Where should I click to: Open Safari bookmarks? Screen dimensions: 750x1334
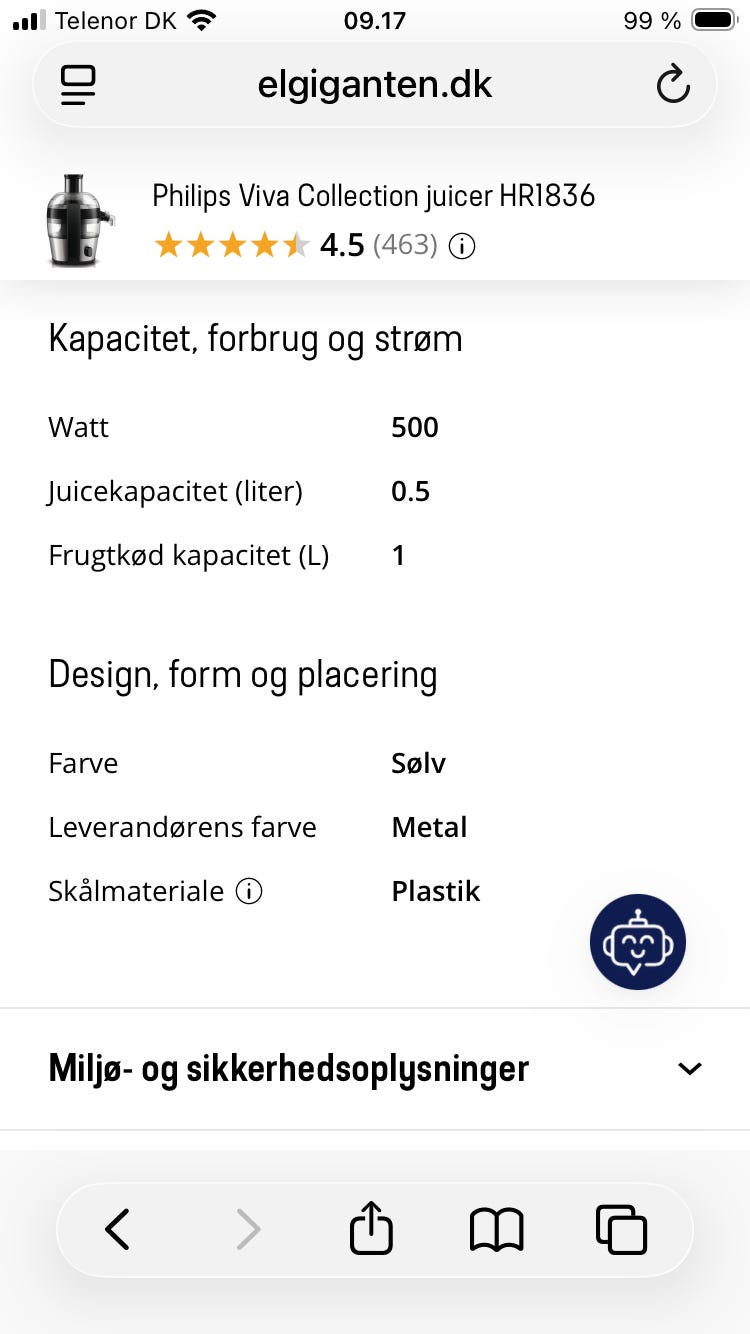[496, 1229]
